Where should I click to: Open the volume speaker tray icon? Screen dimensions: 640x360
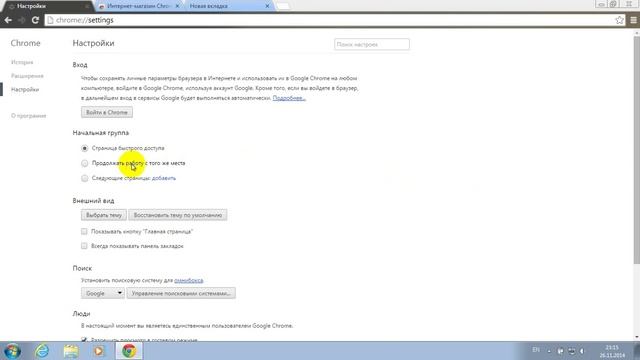click(582, 351)
